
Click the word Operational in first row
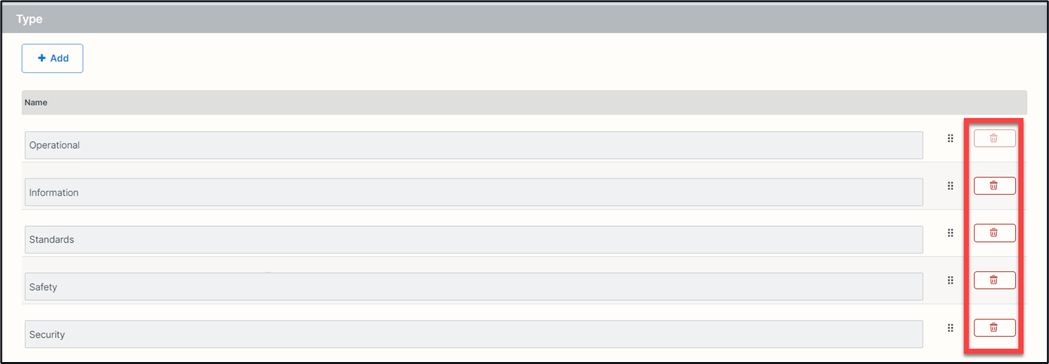[55, 145]
